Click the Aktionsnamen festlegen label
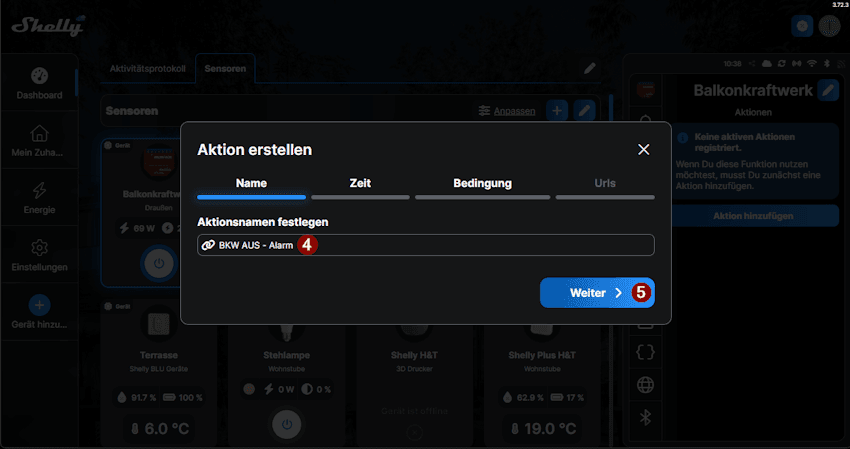Viewport: 850px width, 449px height. coord(263,222)
